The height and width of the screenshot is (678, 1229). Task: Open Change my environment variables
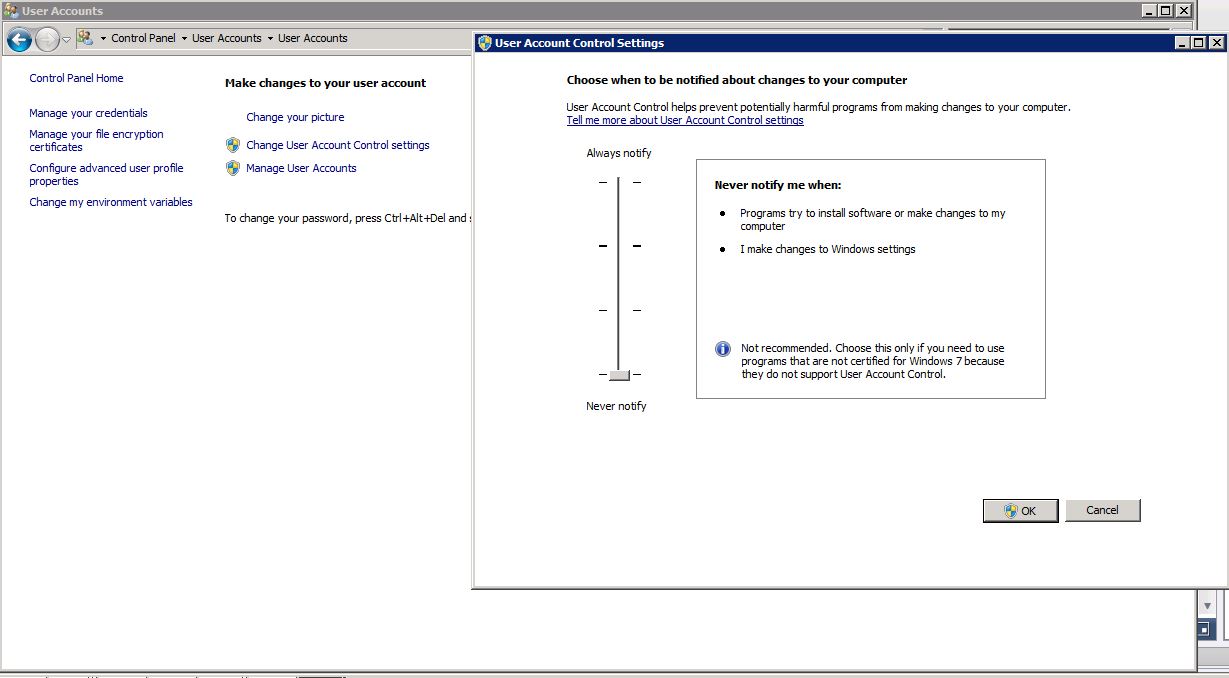point(111,202)
